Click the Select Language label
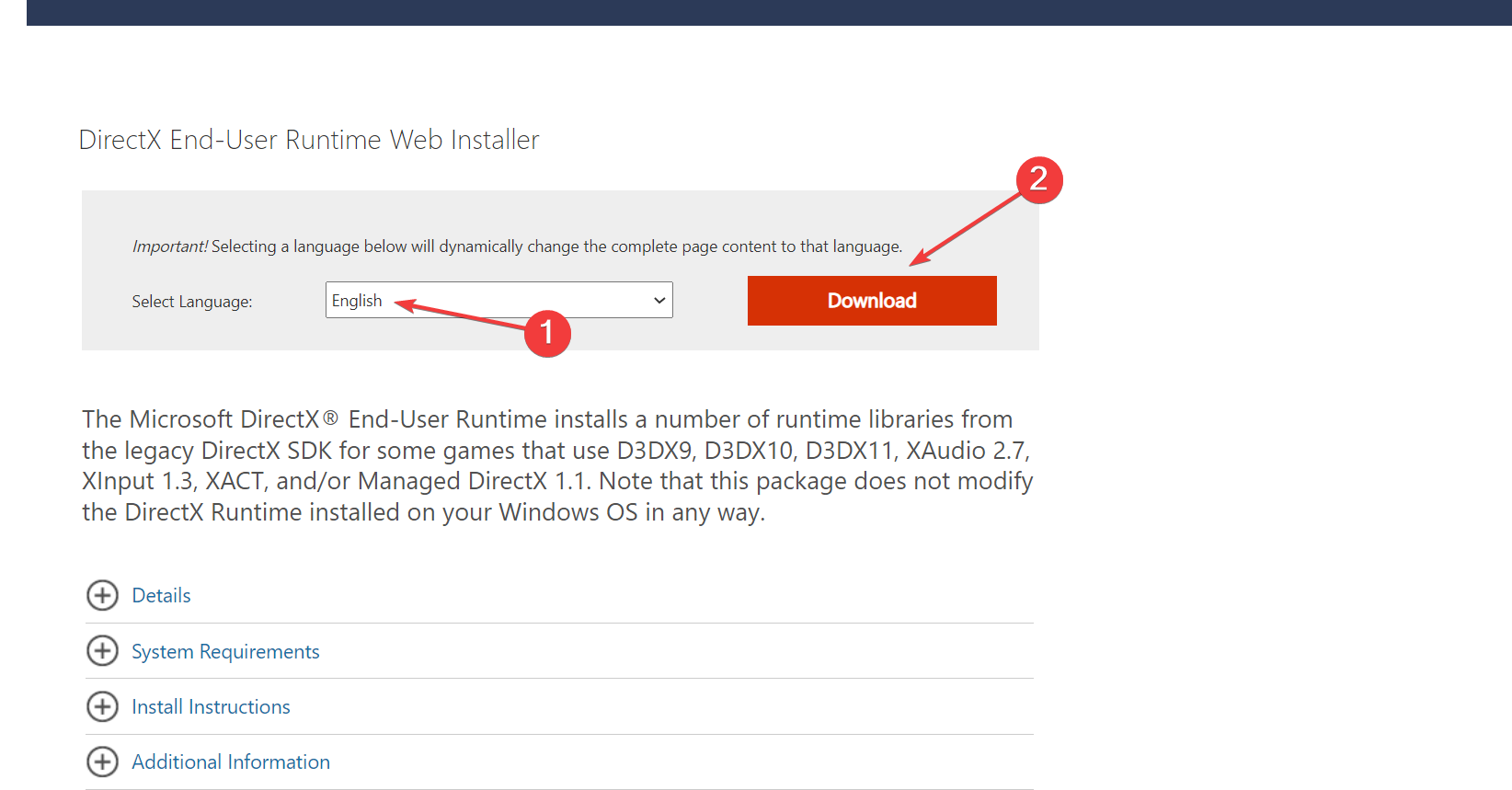 [x=191, y=302]
